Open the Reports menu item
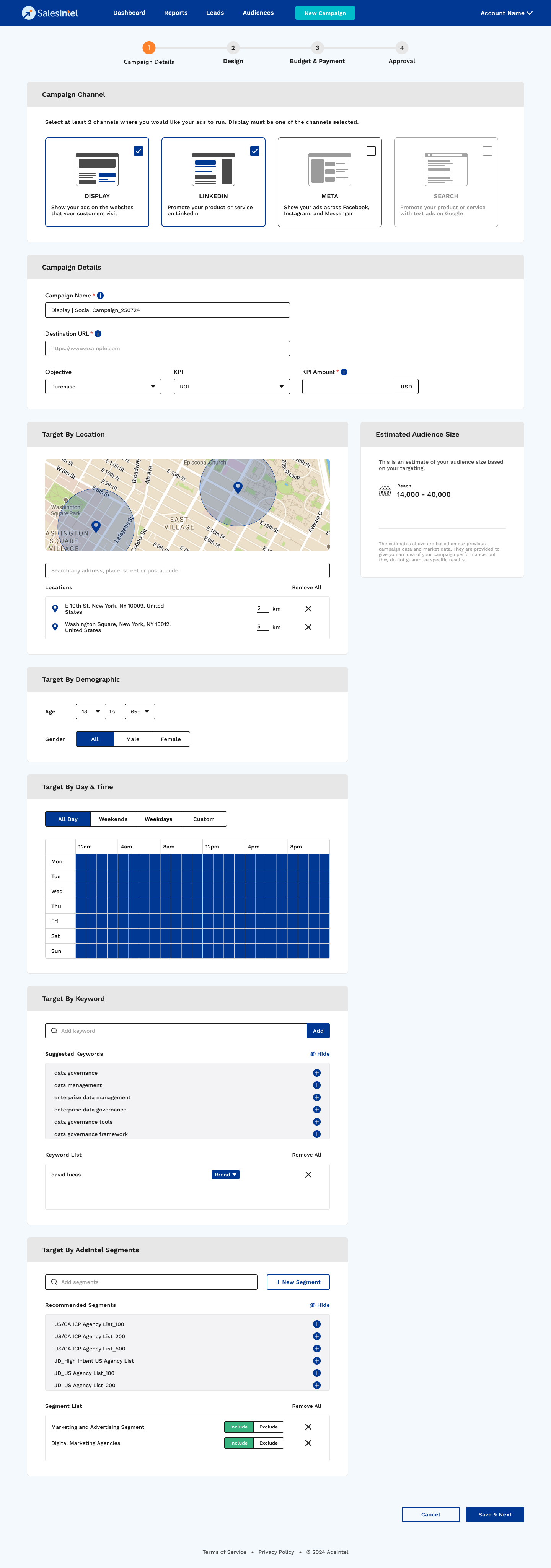Viewport: 551px width, 1568px height. click(175, 13)
